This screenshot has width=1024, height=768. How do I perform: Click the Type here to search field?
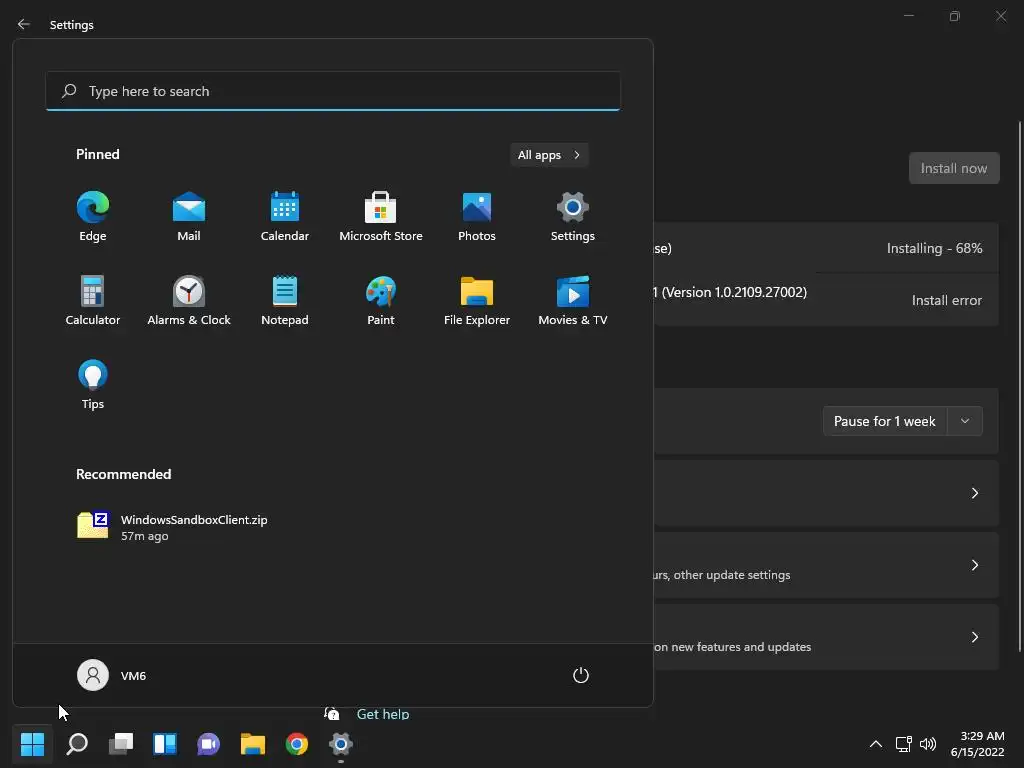333,91
